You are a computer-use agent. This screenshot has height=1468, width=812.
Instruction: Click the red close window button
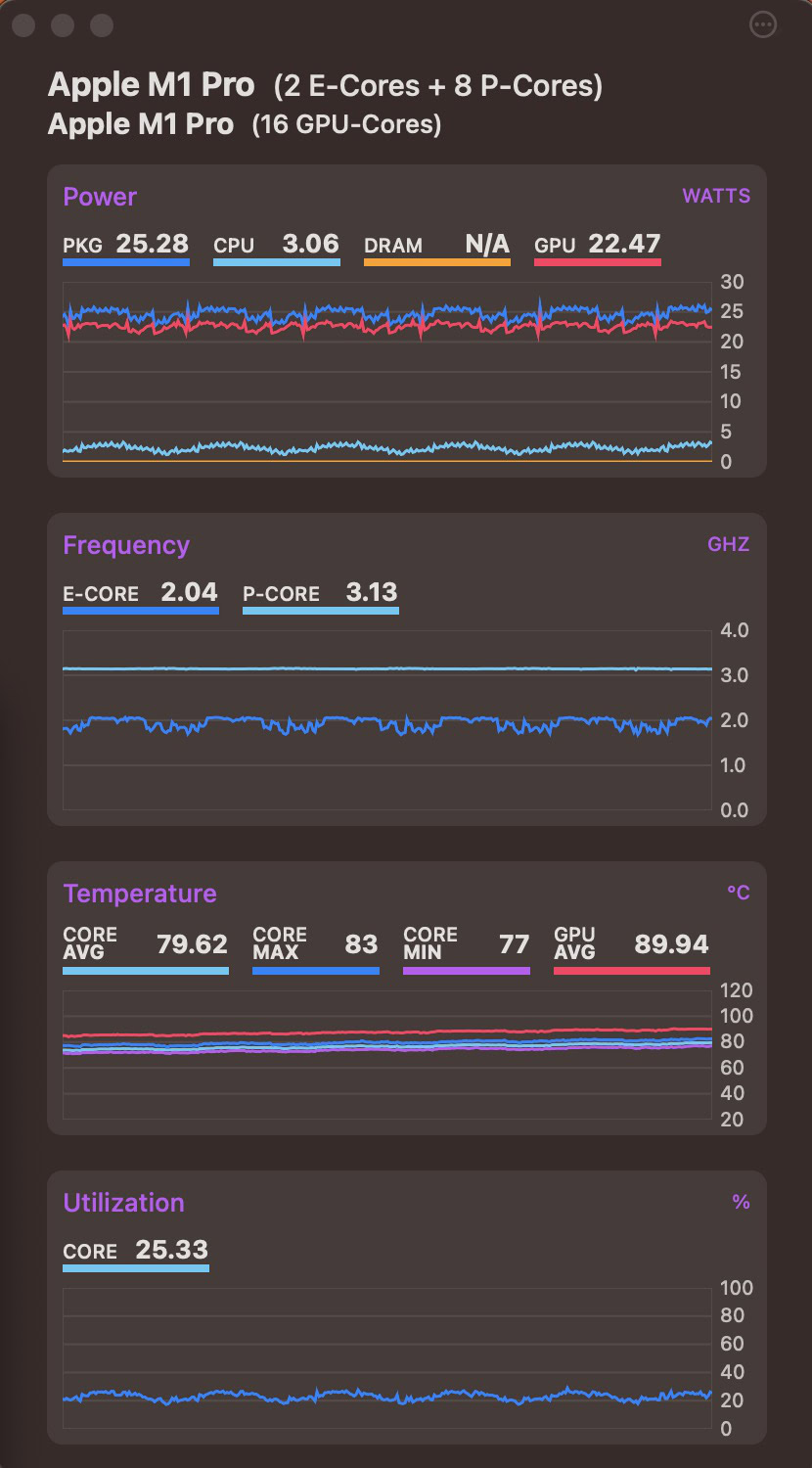tap(23, 25)
